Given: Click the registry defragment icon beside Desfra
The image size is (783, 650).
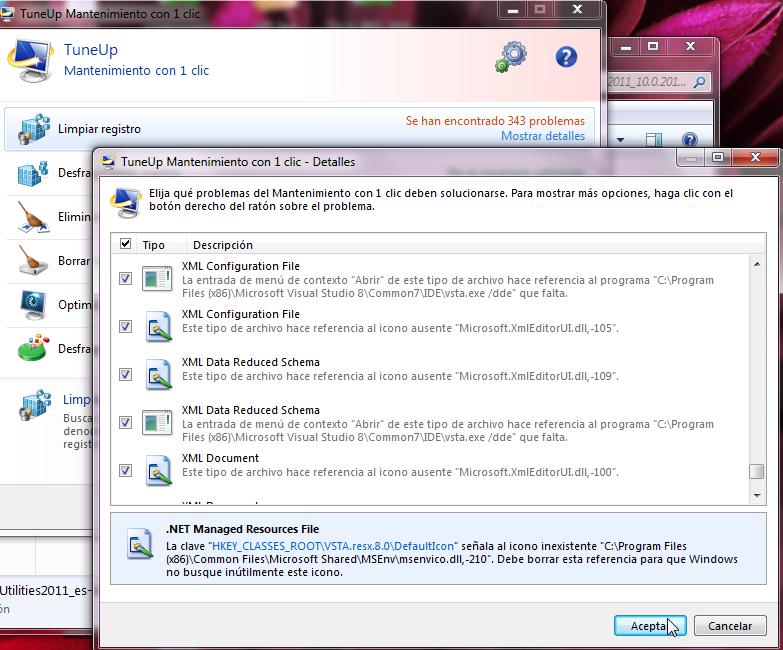Looking at the screenshot, I should [33, 173].
